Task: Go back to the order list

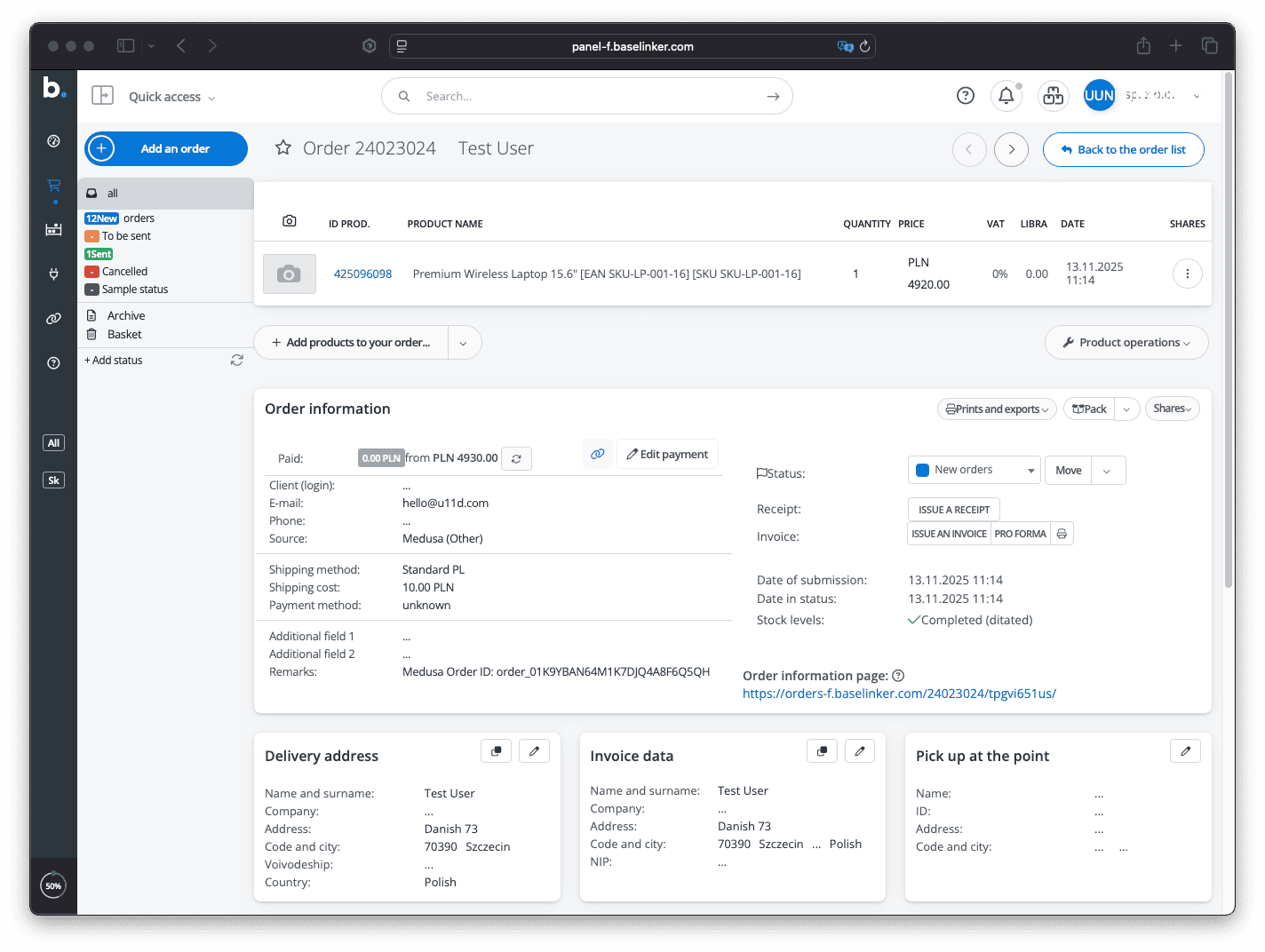Action: click(x=1123, y=149)
